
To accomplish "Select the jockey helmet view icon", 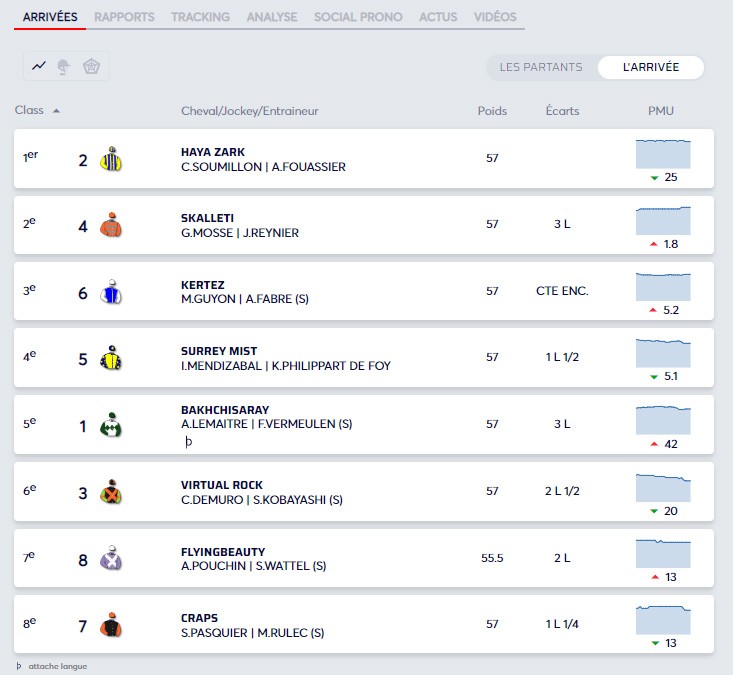I will coord(65,66).
